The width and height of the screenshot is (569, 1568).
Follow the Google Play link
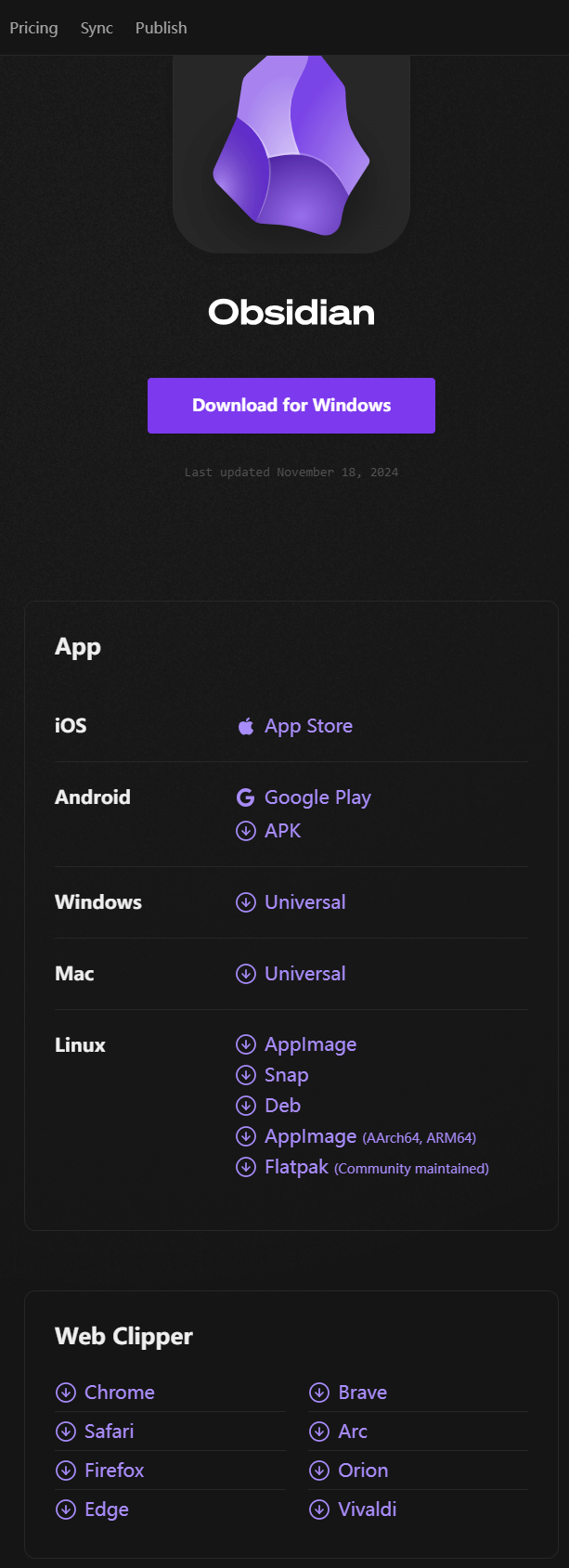[317, 797]
